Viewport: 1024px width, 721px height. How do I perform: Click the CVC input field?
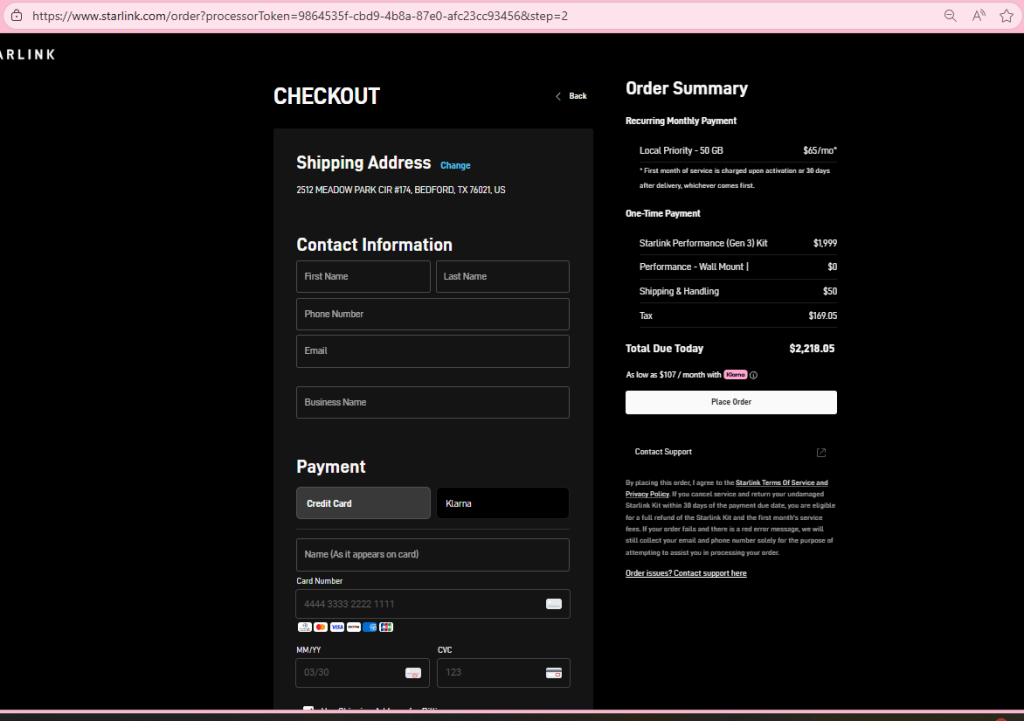[504, 673]
